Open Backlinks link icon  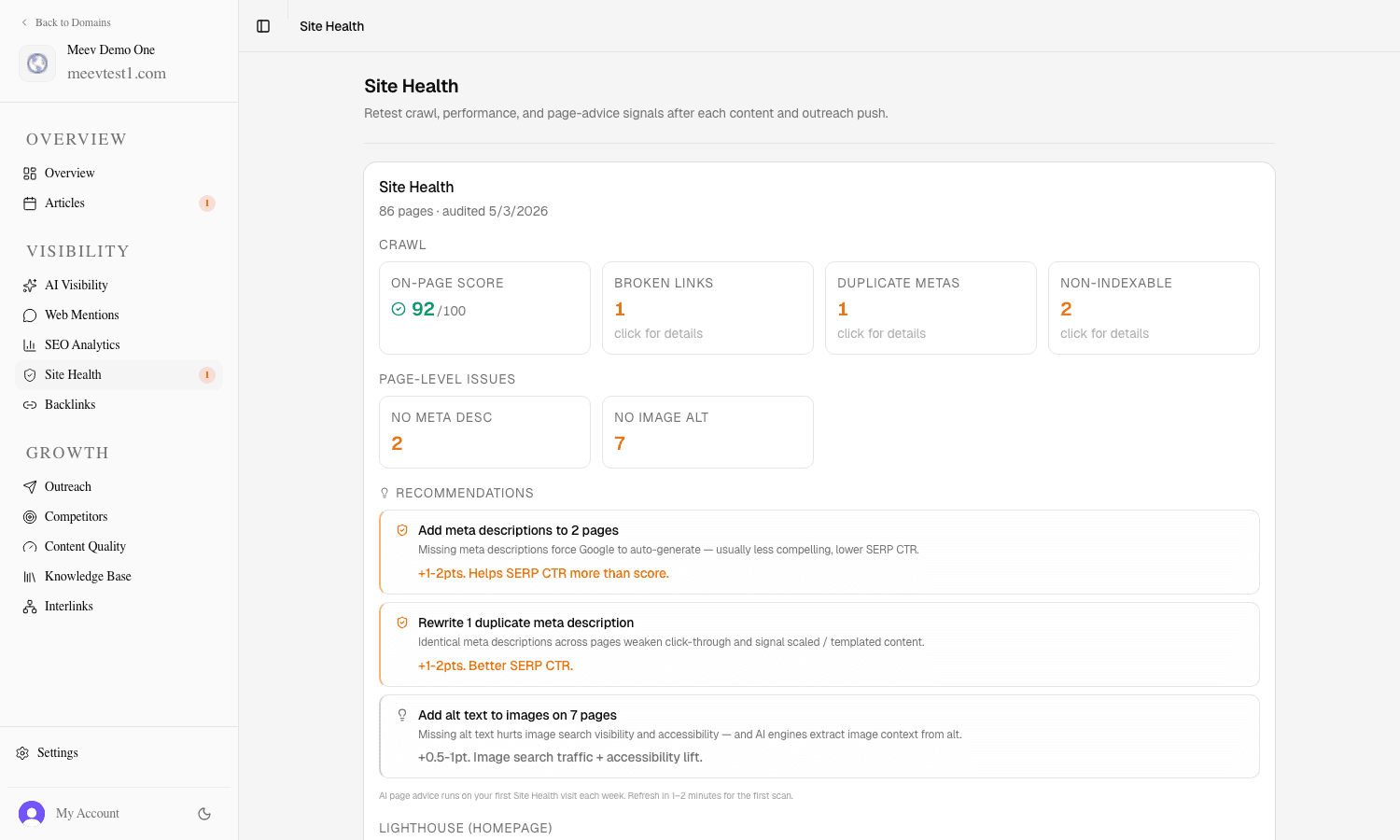(30, 405)
